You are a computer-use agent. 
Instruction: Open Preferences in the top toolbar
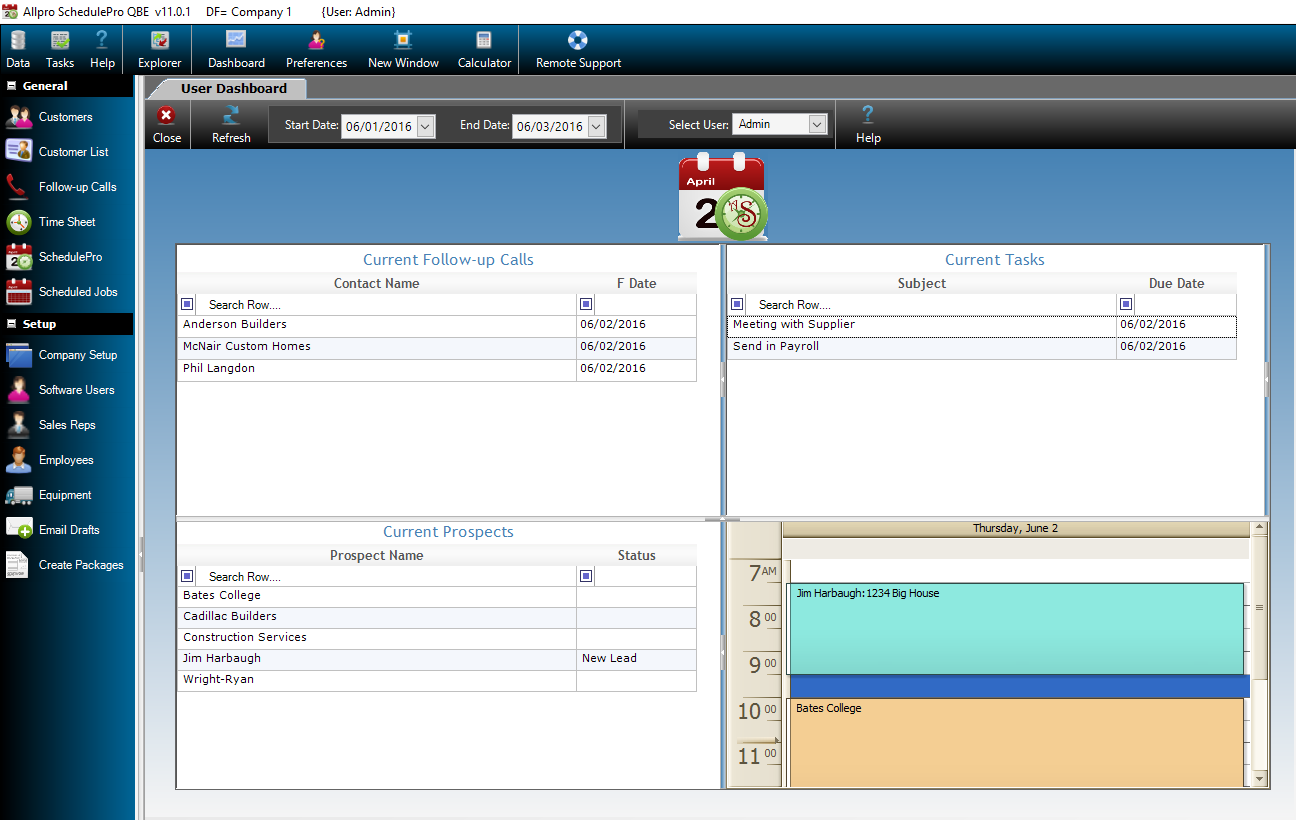point(316,49)
